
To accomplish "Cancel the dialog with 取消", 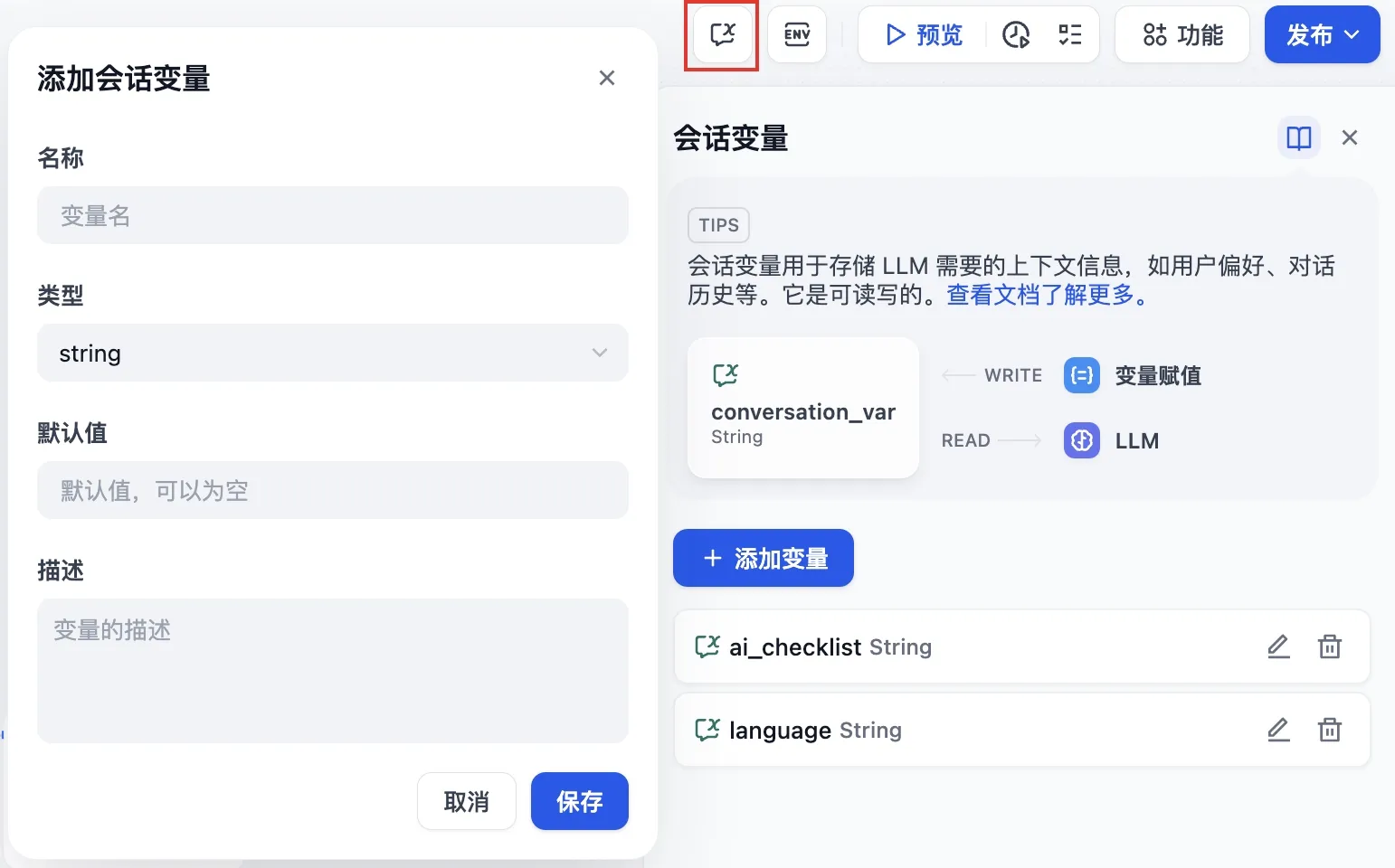I will 466,801.
